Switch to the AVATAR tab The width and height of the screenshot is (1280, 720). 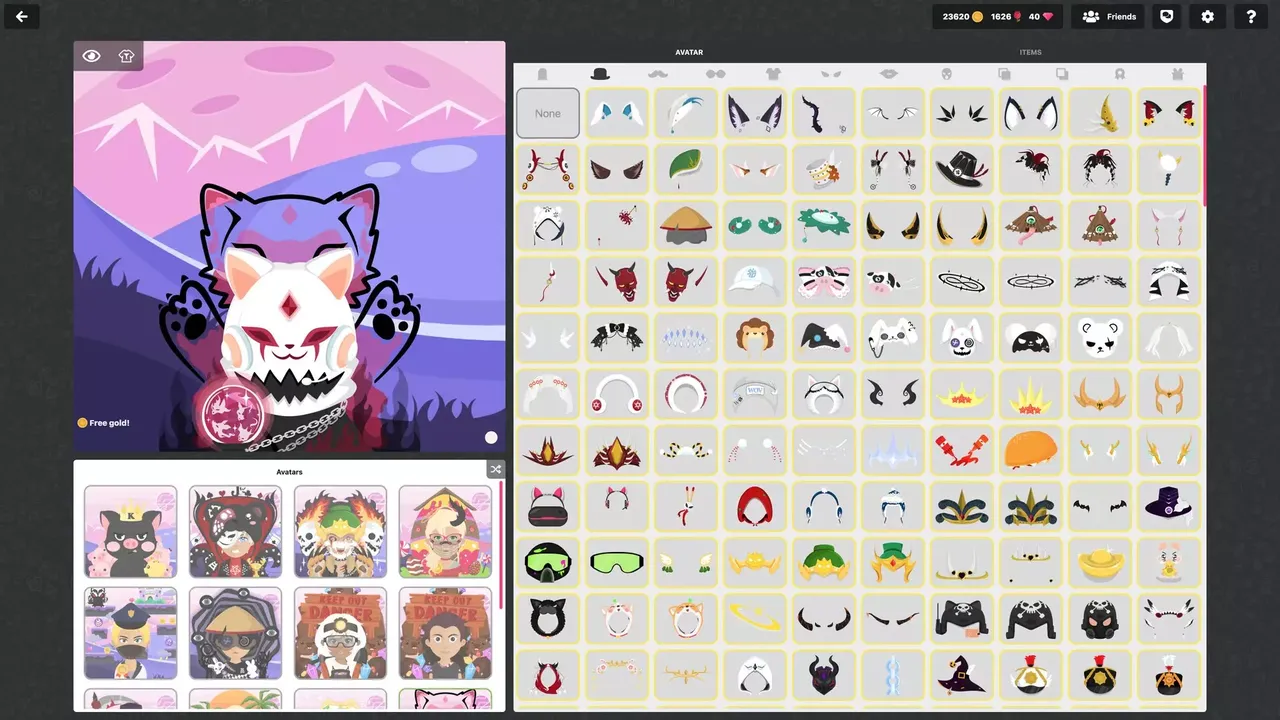pyautogui.click(x=689, y=52)
